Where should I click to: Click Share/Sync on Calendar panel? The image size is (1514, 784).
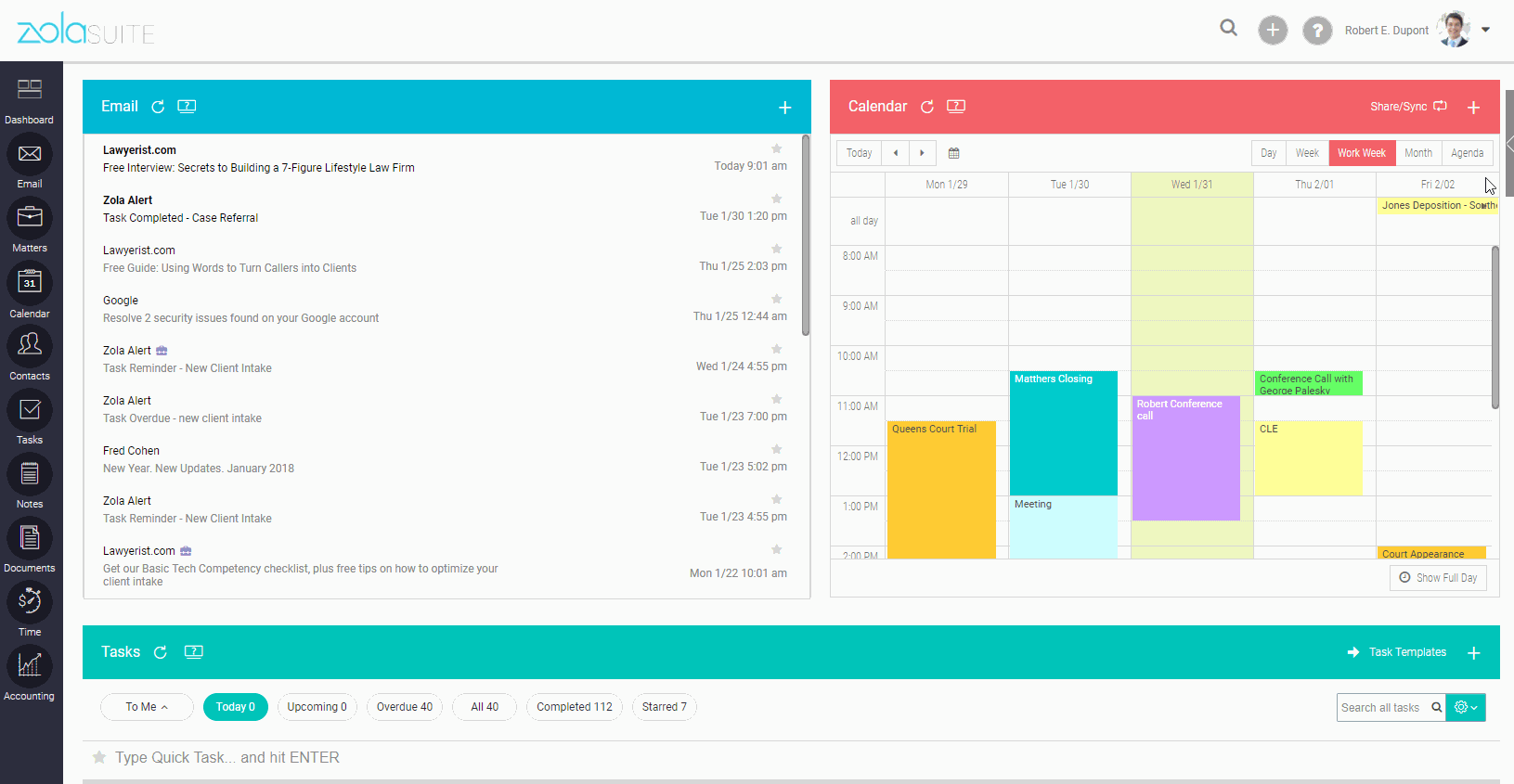(1408, 107)
